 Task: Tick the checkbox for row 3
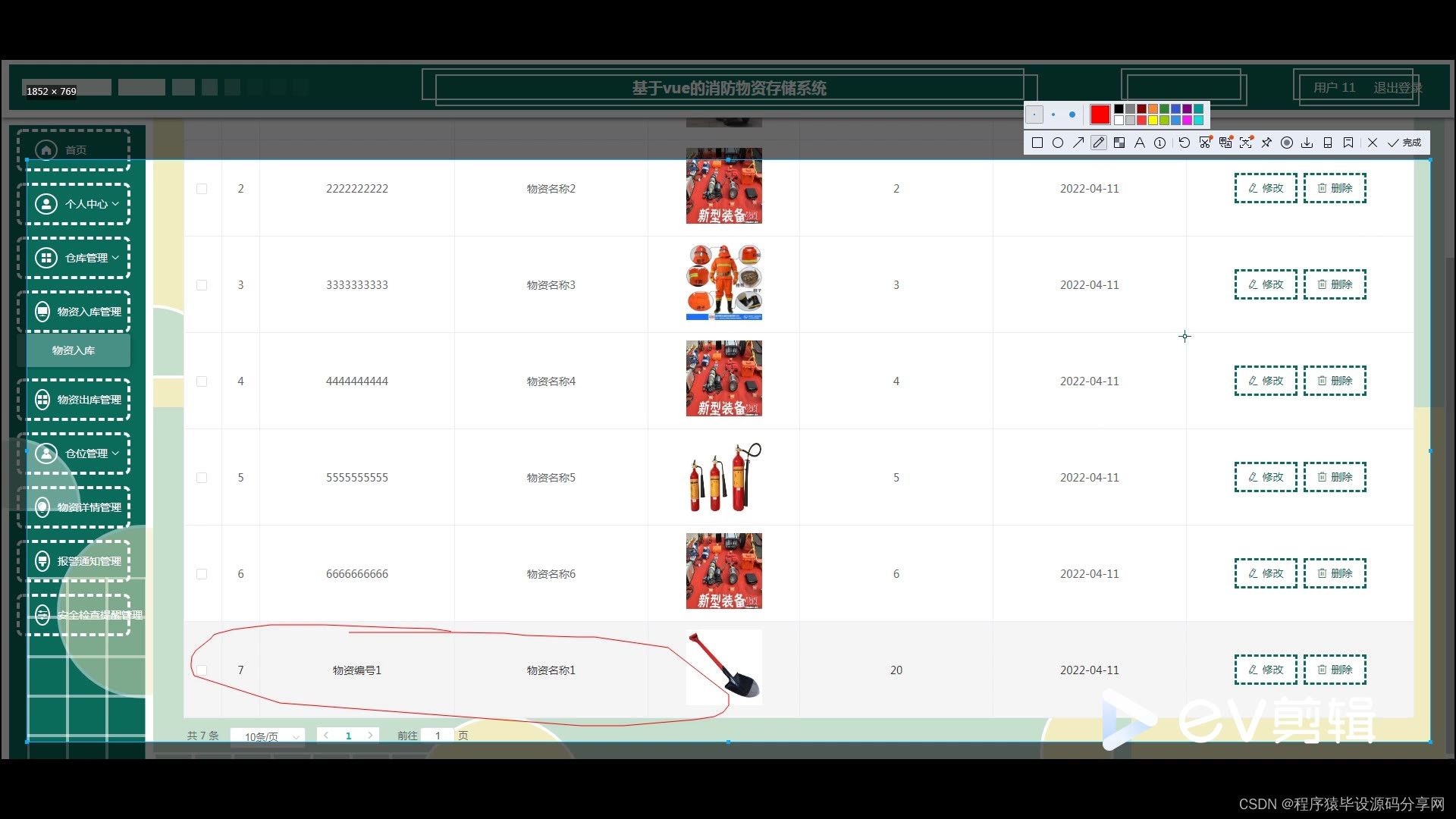[x=202, y=285]
